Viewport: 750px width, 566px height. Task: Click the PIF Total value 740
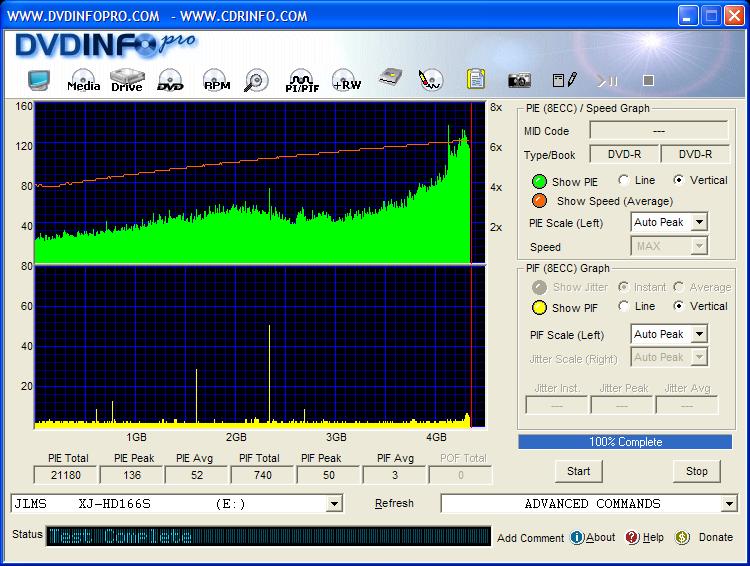click(x=263, y=475)
